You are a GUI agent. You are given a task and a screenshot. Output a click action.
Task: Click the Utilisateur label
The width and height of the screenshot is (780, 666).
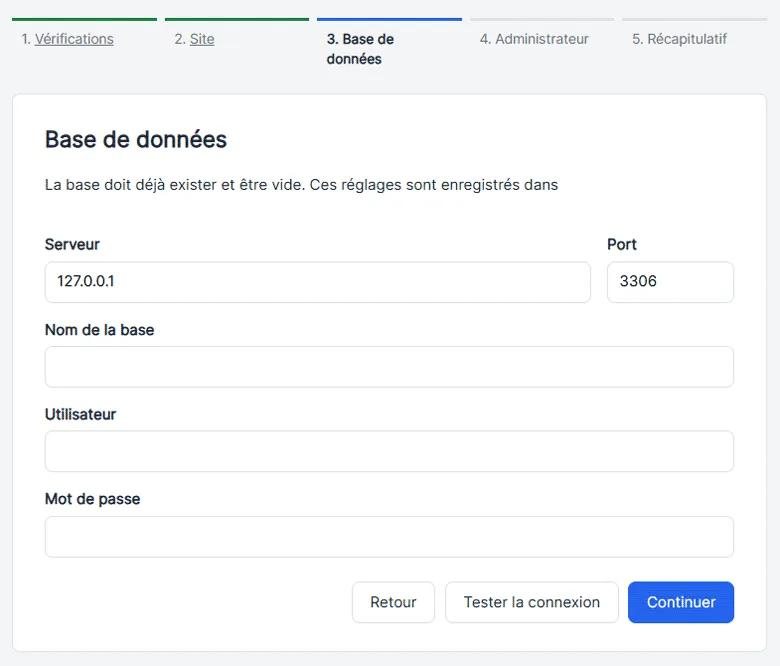(x=81, y=414)
